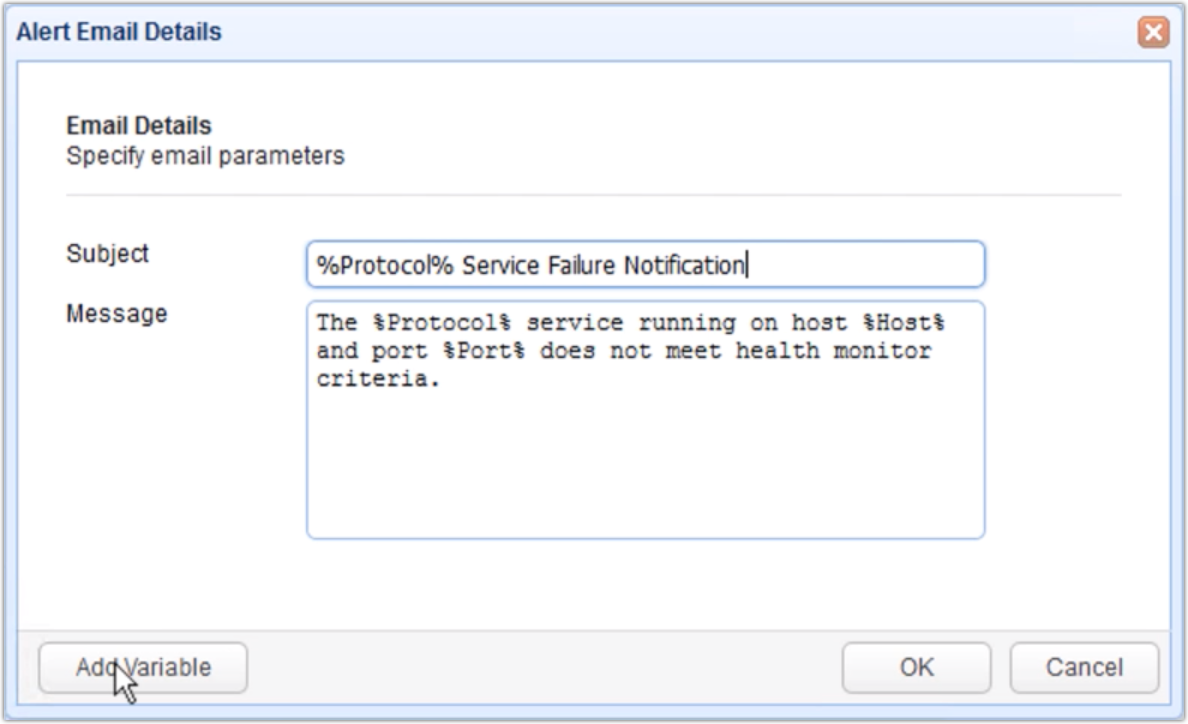The height and width of the screenshot is (724, 1188).
Task: Click the Message field label
Action: tap(117, 314)
